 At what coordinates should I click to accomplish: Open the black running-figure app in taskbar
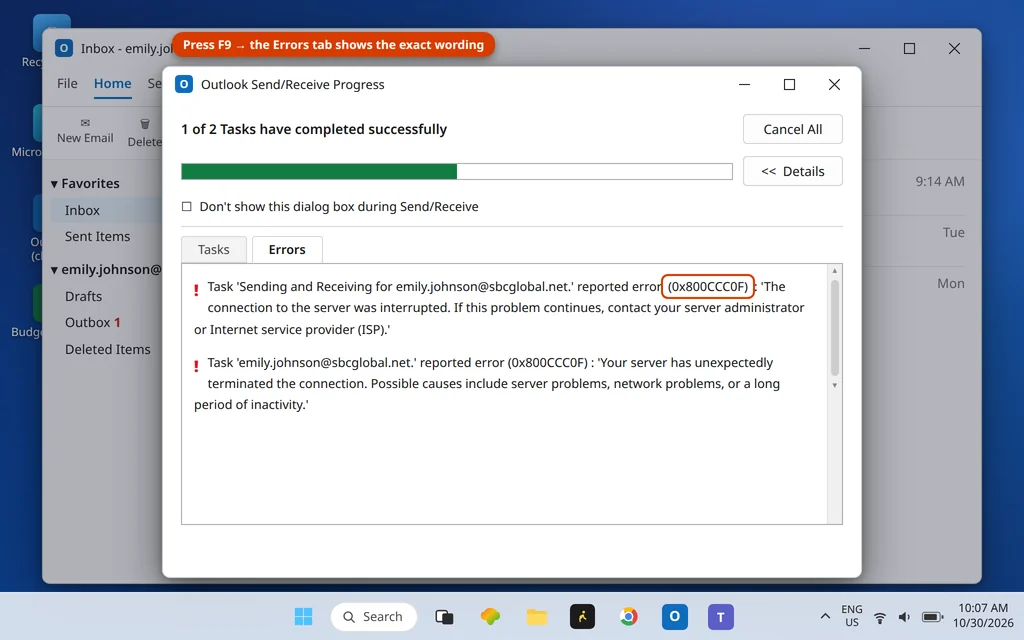pyautogui.click(x=583, y=616)
